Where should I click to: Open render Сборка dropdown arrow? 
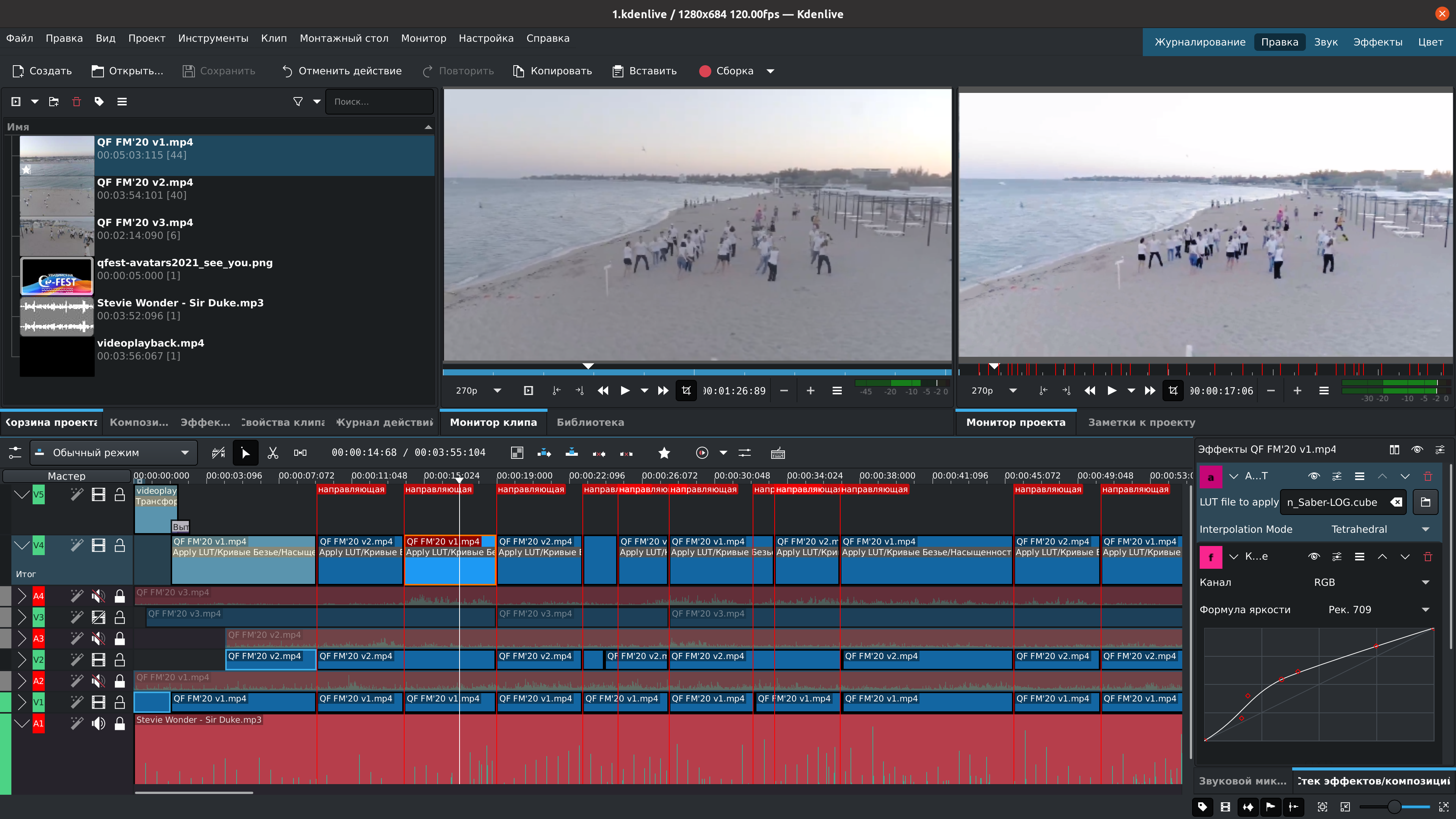coord(770,71)
